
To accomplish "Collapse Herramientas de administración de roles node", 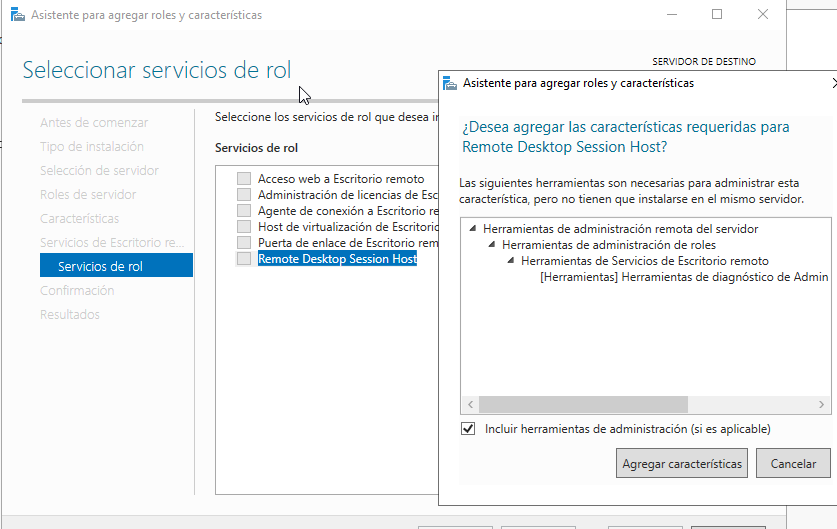I will (492, 244).
